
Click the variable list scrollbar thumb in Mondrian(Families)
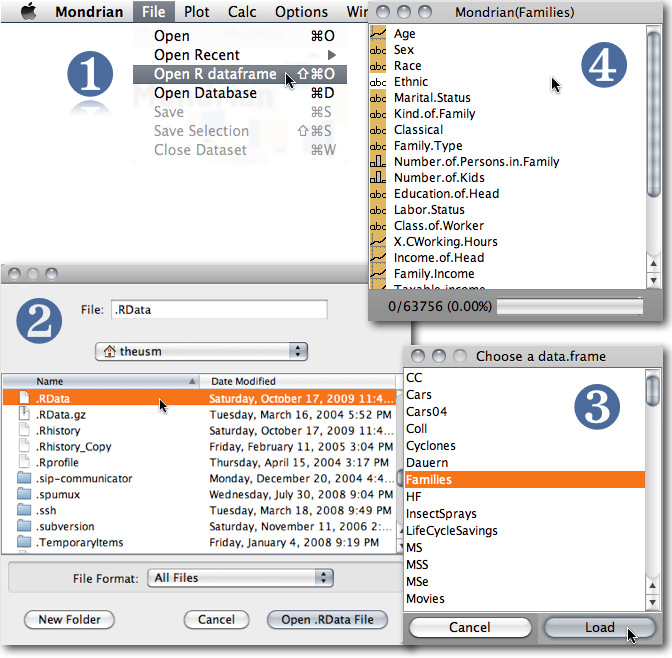[653, 114]
